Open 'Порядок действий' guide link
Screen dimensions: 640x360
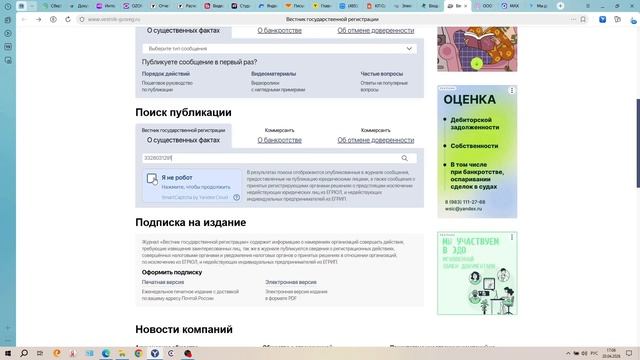(x=166, y=74)
